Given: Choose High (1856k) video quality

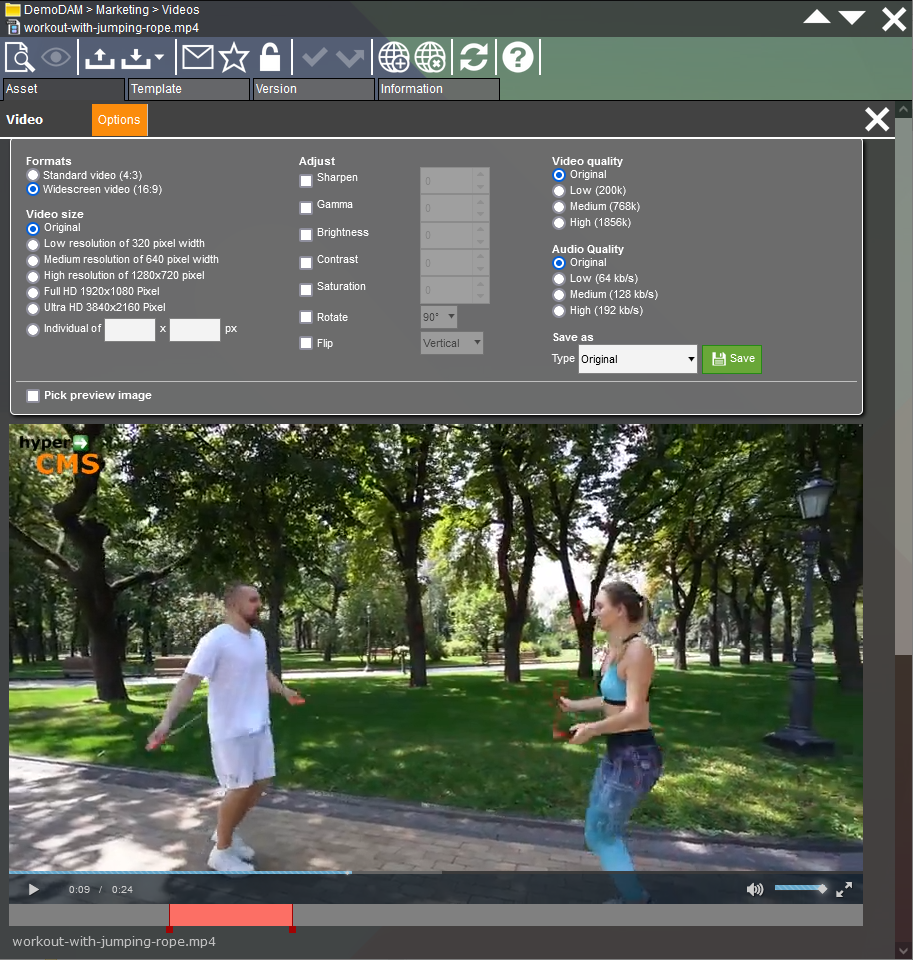Looking at the screenshot, I should [559, 222].
